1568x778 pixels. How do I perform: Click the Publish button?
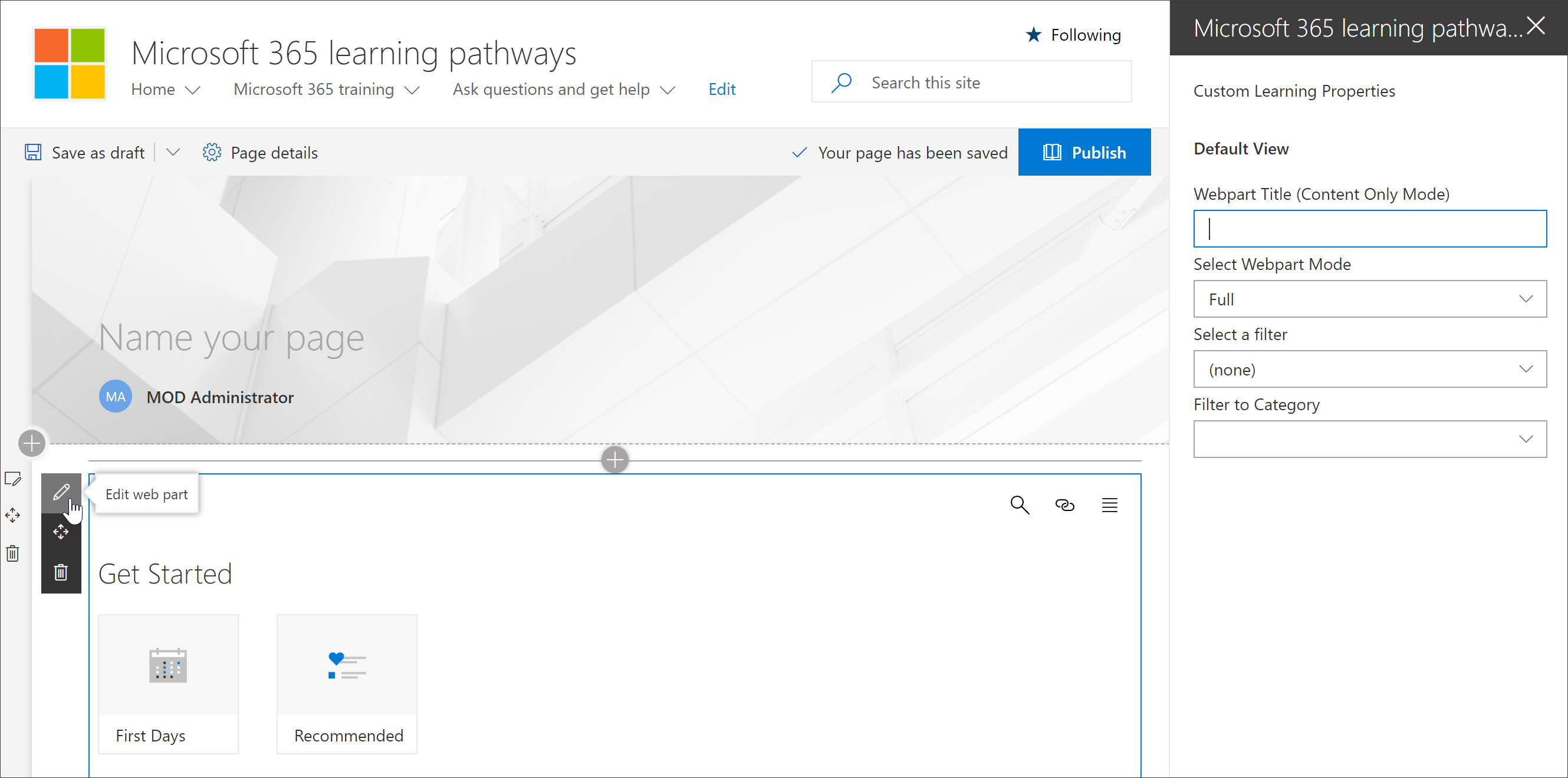[x=1085, y=152]
